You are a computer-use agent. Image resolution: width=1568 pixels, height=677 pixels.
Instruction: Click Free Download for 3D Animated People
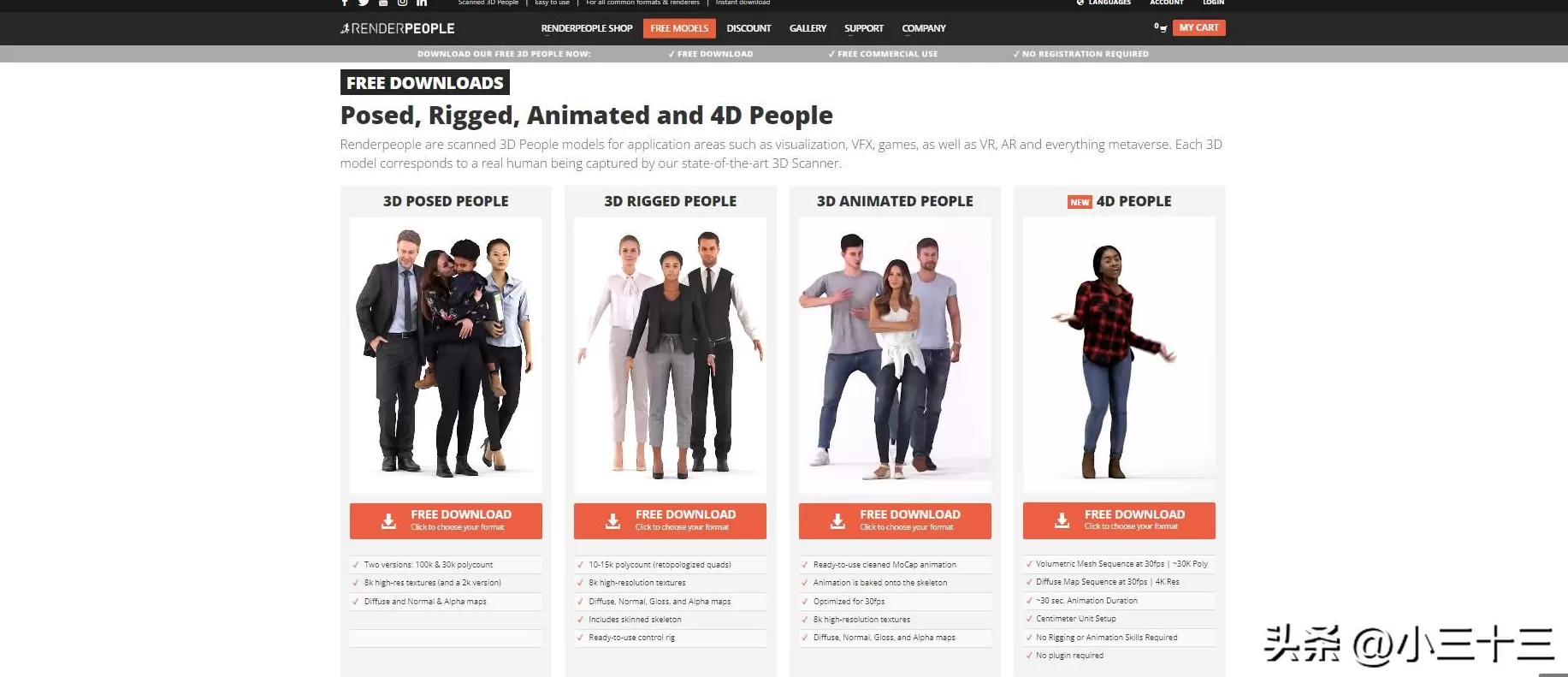click(895, 520)
